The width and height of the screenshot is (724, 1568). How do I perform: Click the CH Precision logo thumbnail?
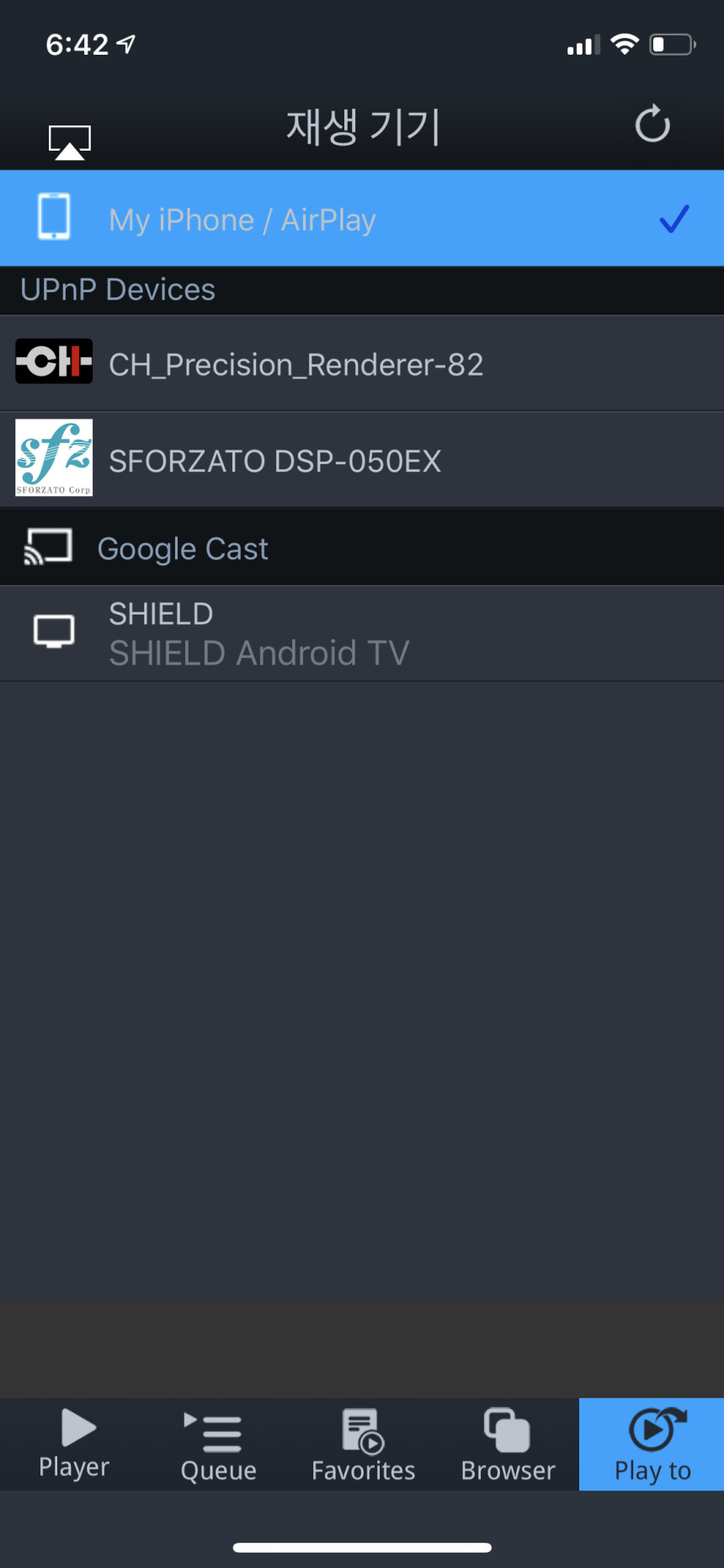pos(54,361)
